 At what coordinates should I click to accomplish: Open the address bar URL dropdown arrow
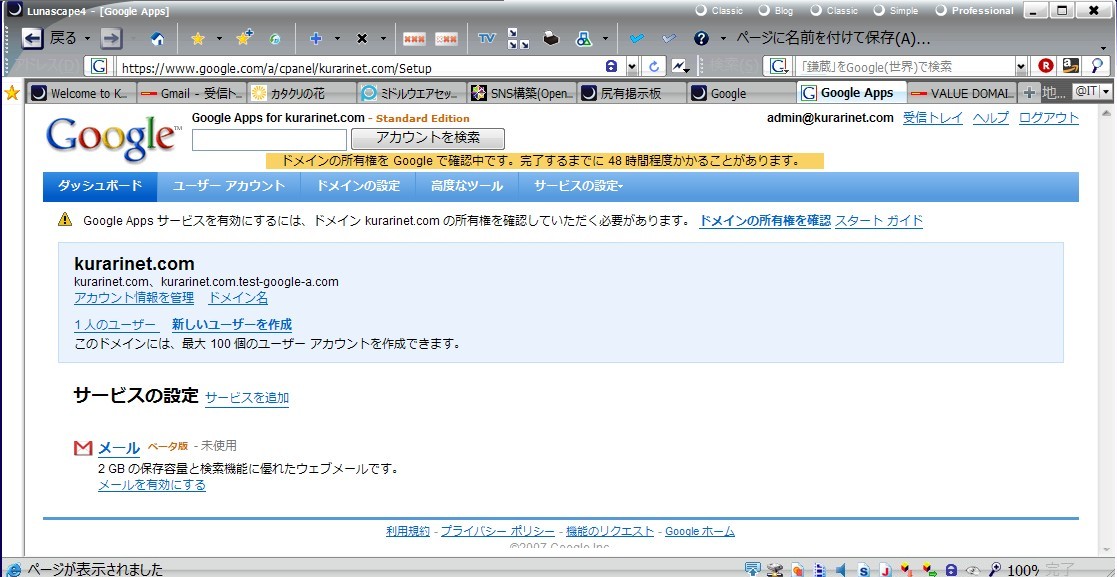631,67
